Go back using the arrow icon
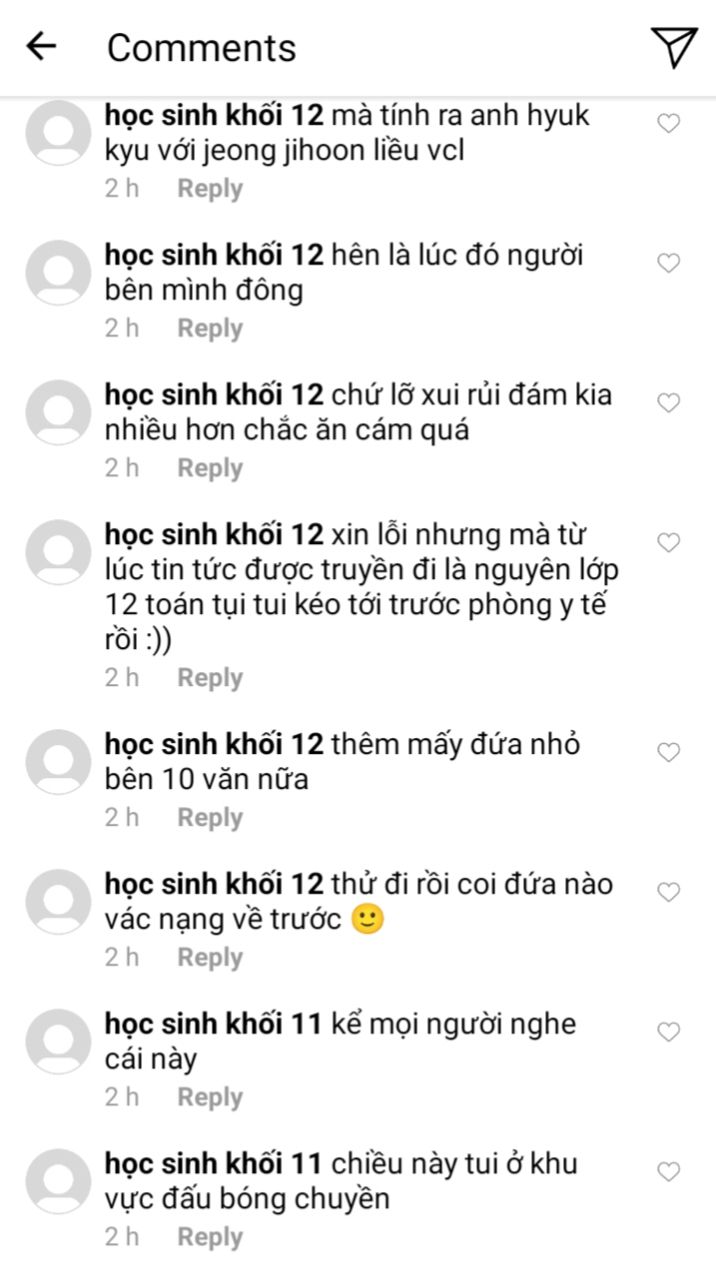 41,46
